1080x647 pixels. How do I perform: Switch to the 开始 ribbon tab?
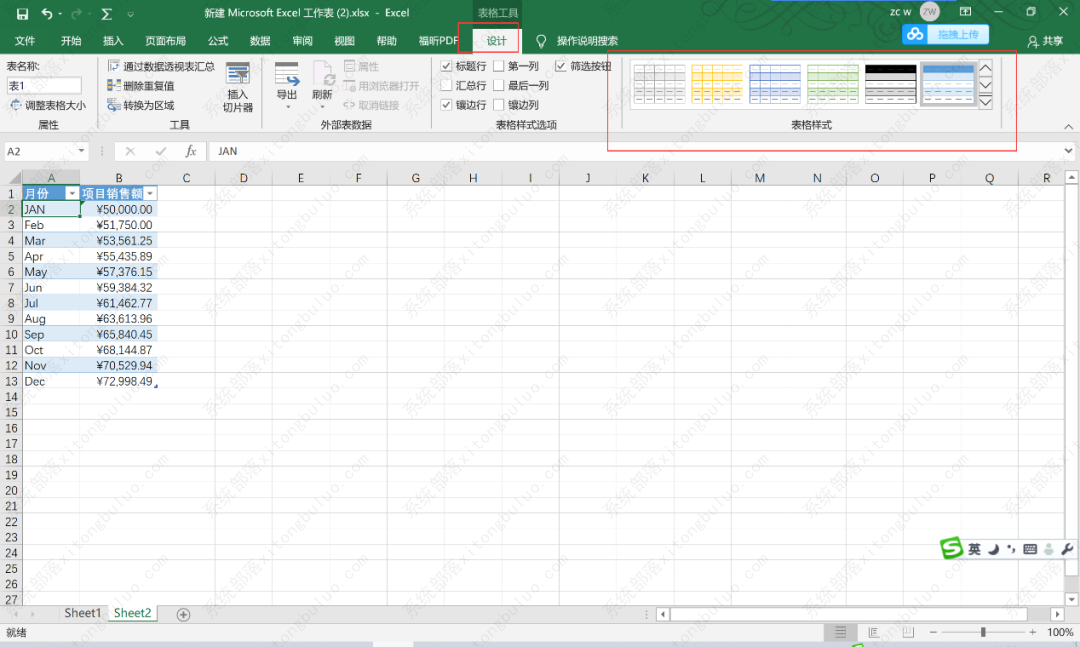click(70, 41)
